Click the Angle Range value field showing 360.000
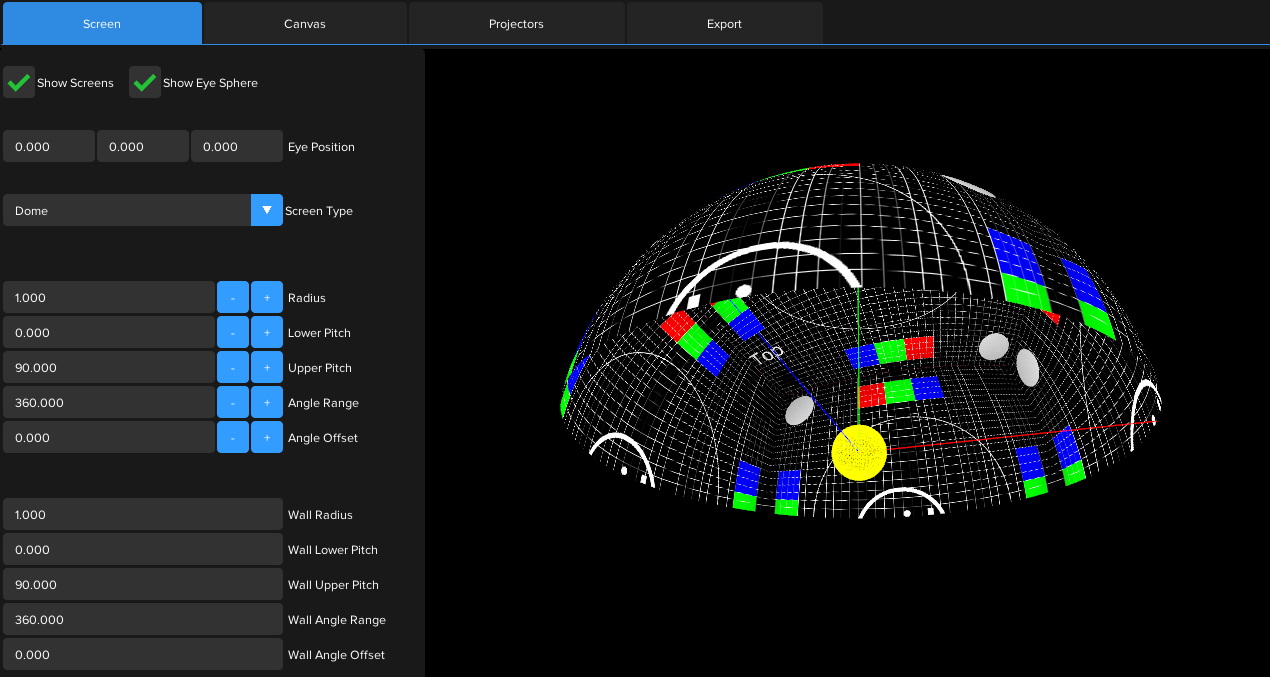1270x677 pixels. click(109, 401)
